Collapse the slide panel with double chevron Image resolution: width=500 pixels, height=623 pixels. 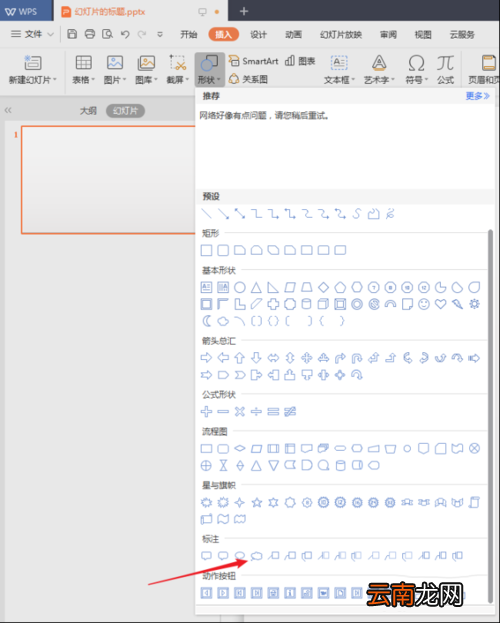click(x=8, y=110)
